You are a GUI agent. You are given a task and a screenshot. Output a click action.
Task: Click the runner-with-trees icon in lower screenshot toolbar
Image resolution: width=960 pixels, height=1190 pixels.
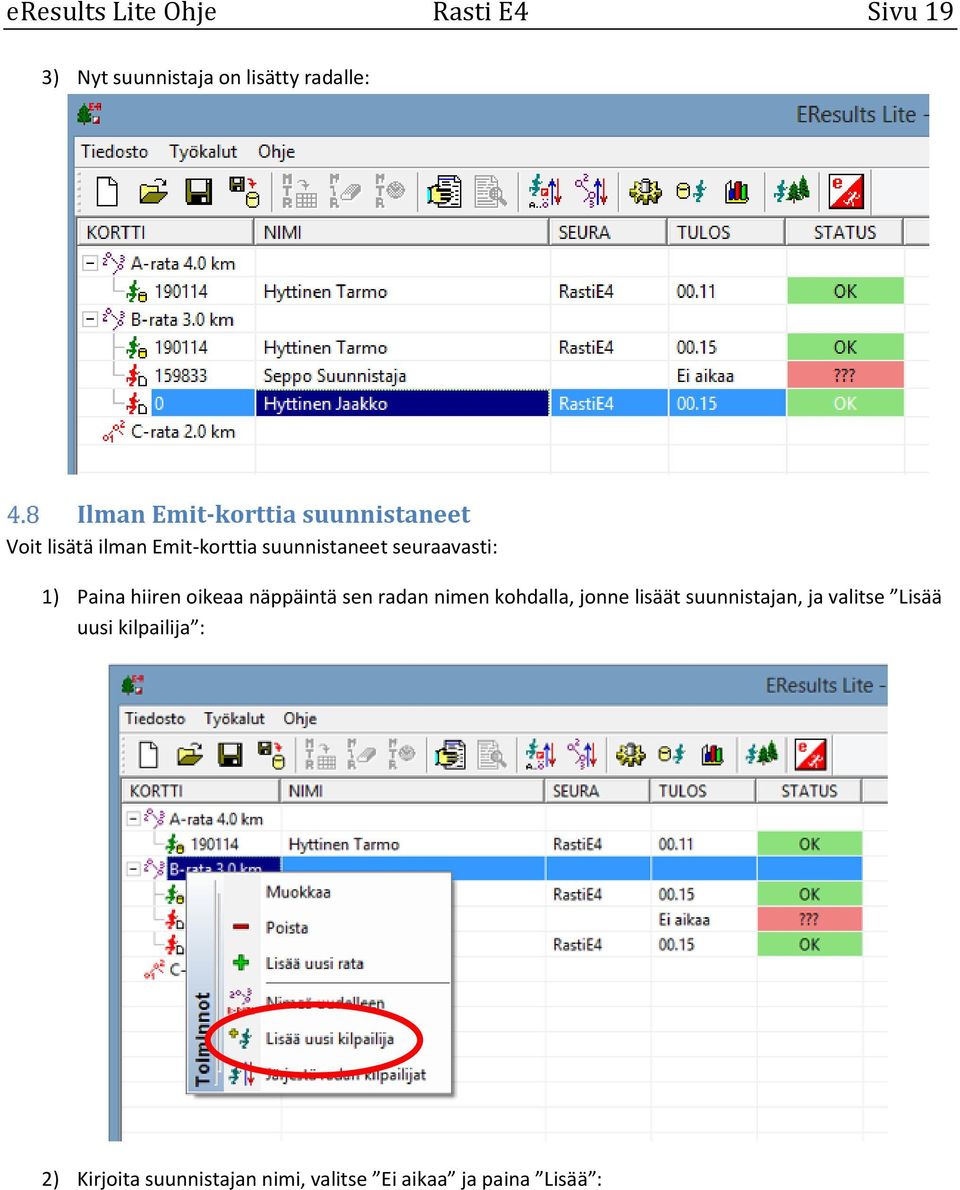[x=762, y=754]
